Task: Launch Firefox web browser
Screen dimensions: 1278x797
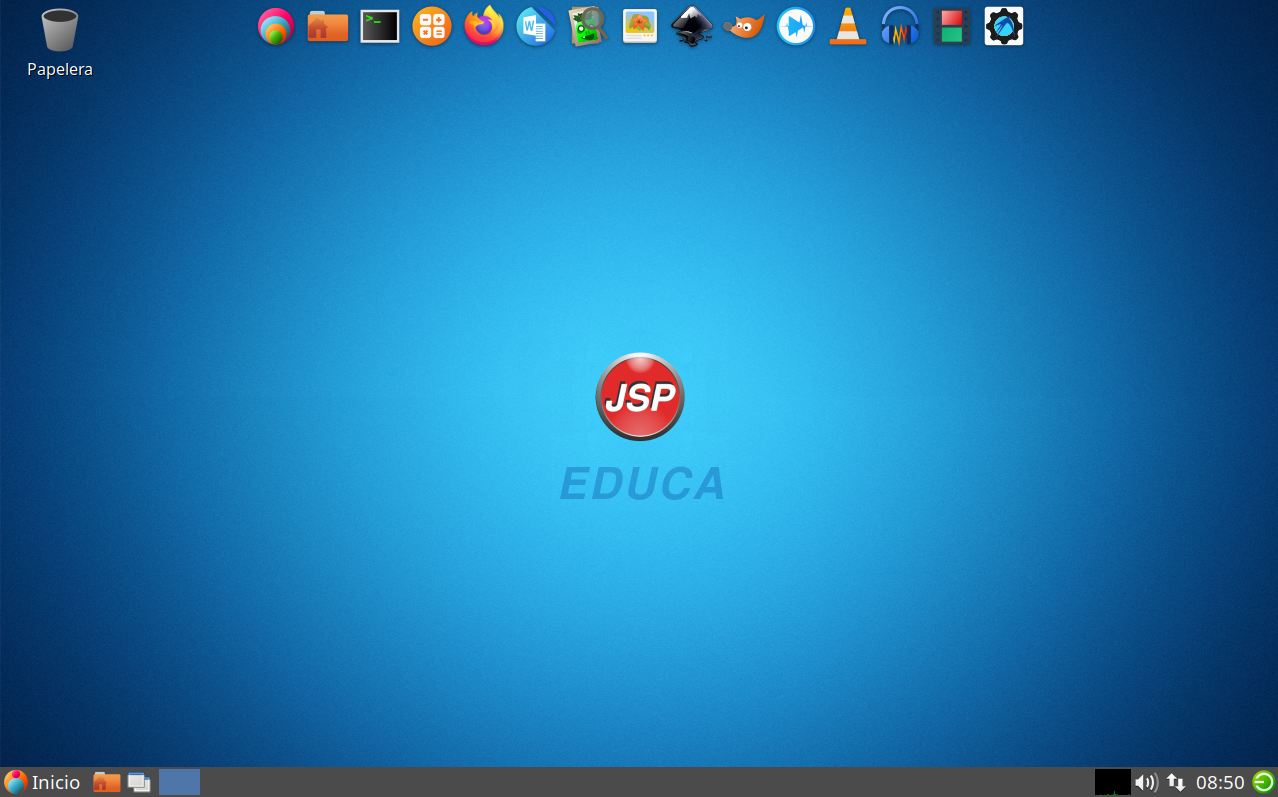Action: pyautogui.click(x=484, y=26)
